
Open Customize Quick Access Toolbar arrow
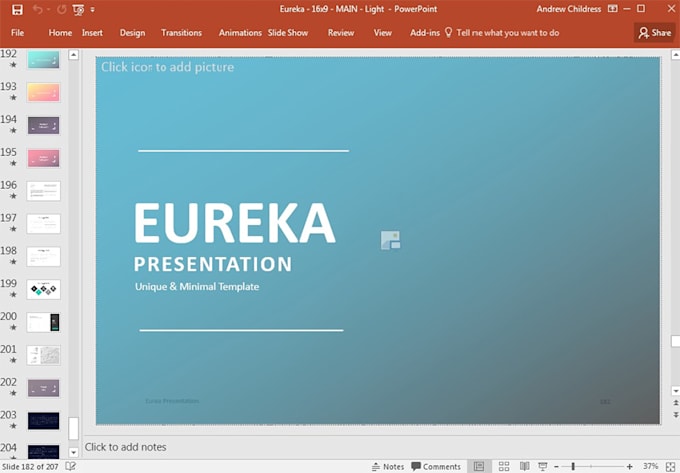92,10
